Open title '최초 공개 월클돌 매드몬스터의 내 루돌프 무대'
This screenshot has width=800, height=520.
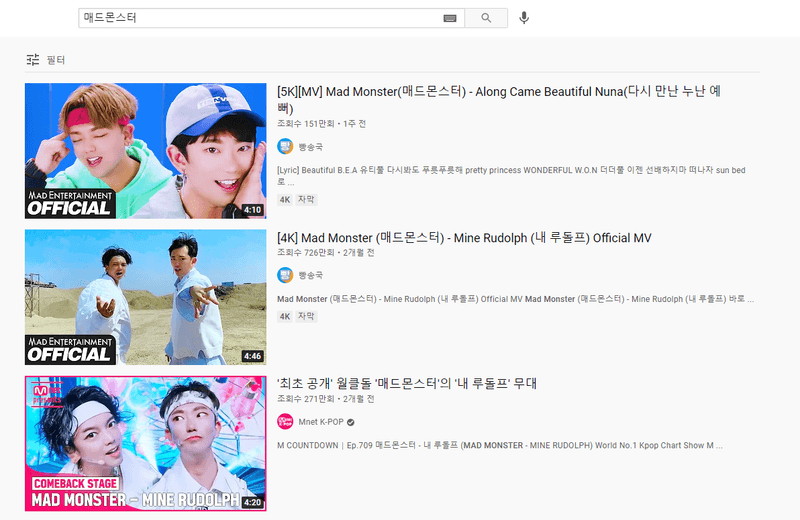pyautogui.click(x=407, y=383)
